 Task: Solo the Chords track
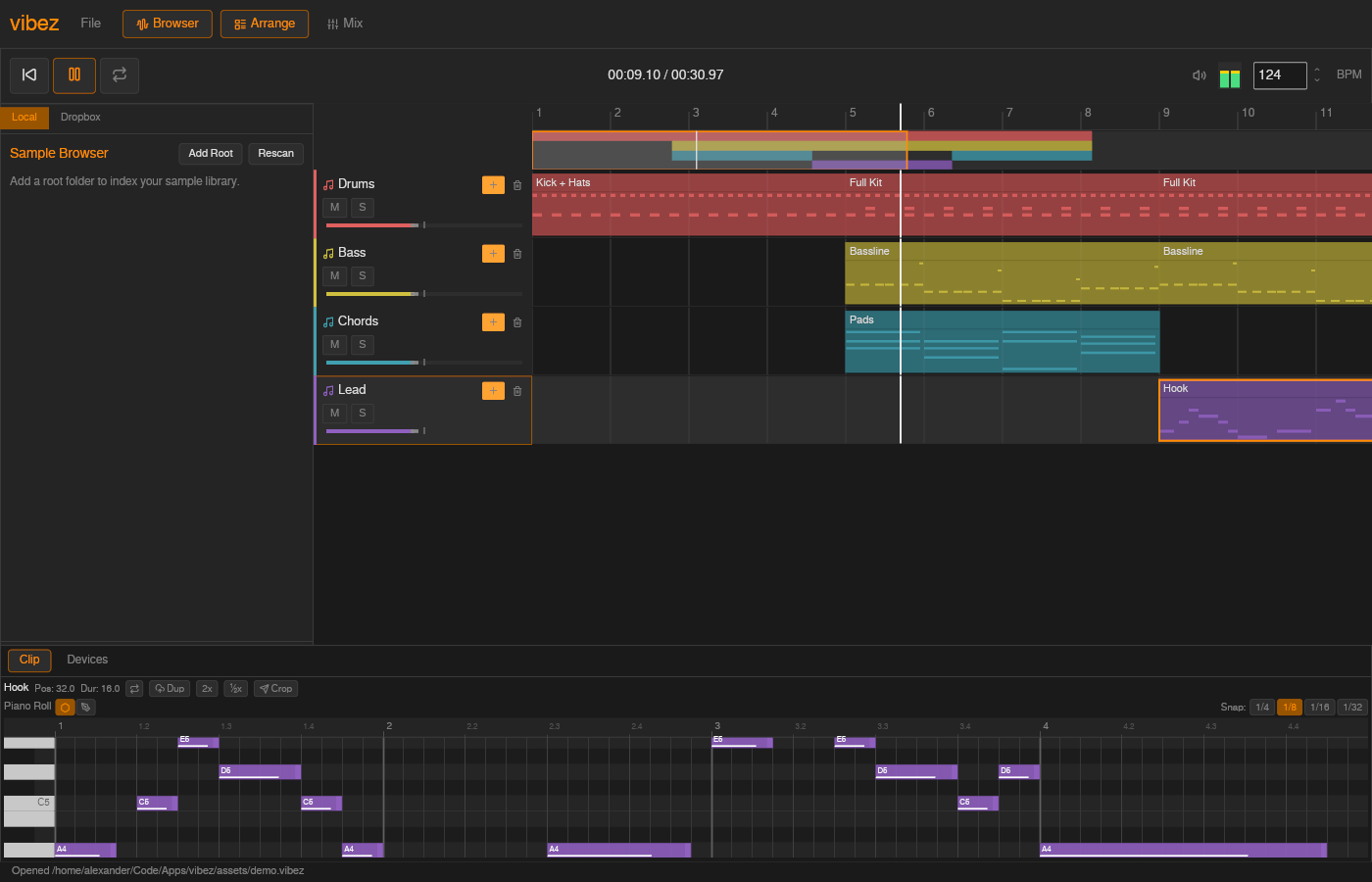[363, 345]
